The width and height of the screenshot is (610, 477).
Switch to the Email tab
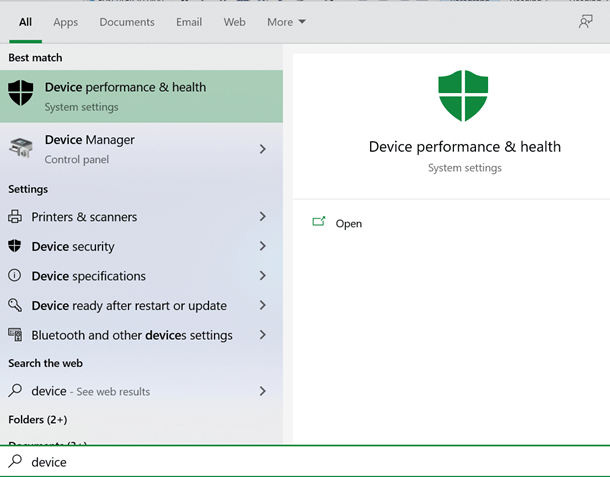click(x=189, y=22)
